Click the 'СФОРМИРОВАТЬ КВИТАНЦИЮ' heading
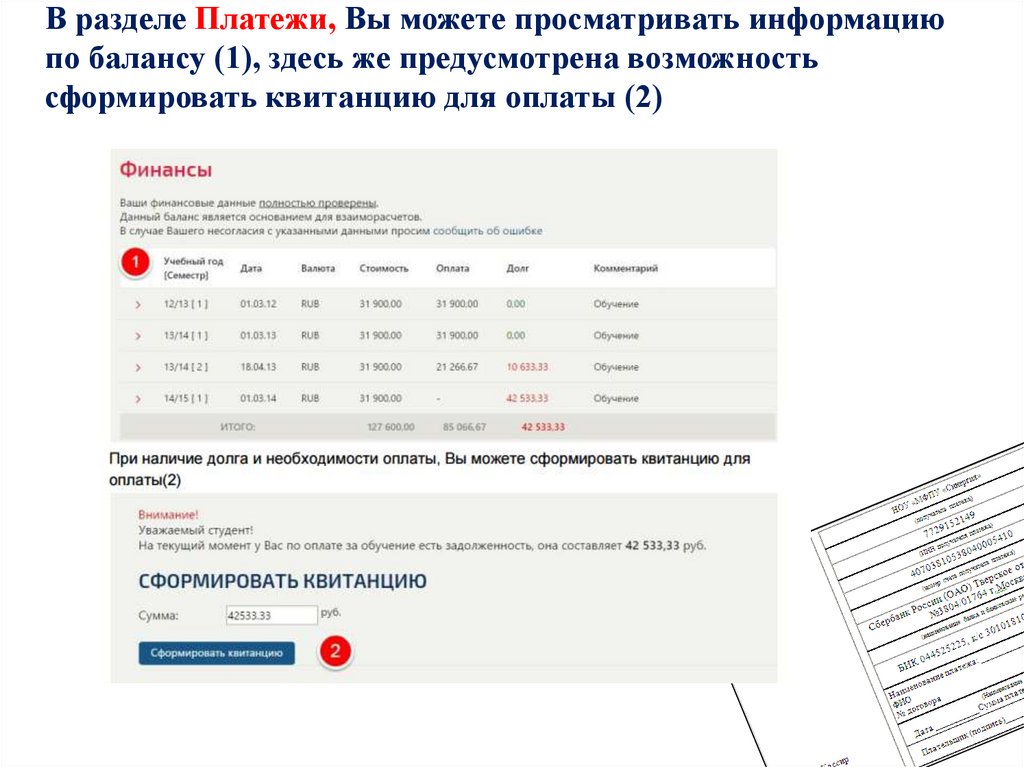Screen dimensions: 1024x767 tap(282, 581)
